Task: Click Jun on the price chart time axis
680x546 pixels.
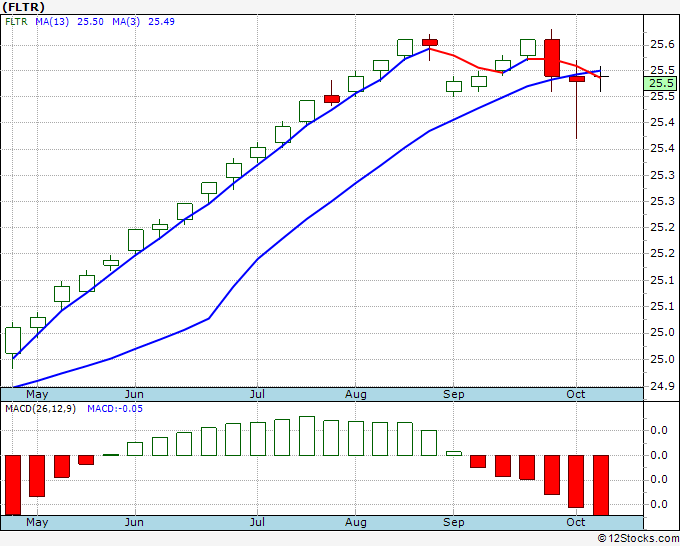Action: 134,394
